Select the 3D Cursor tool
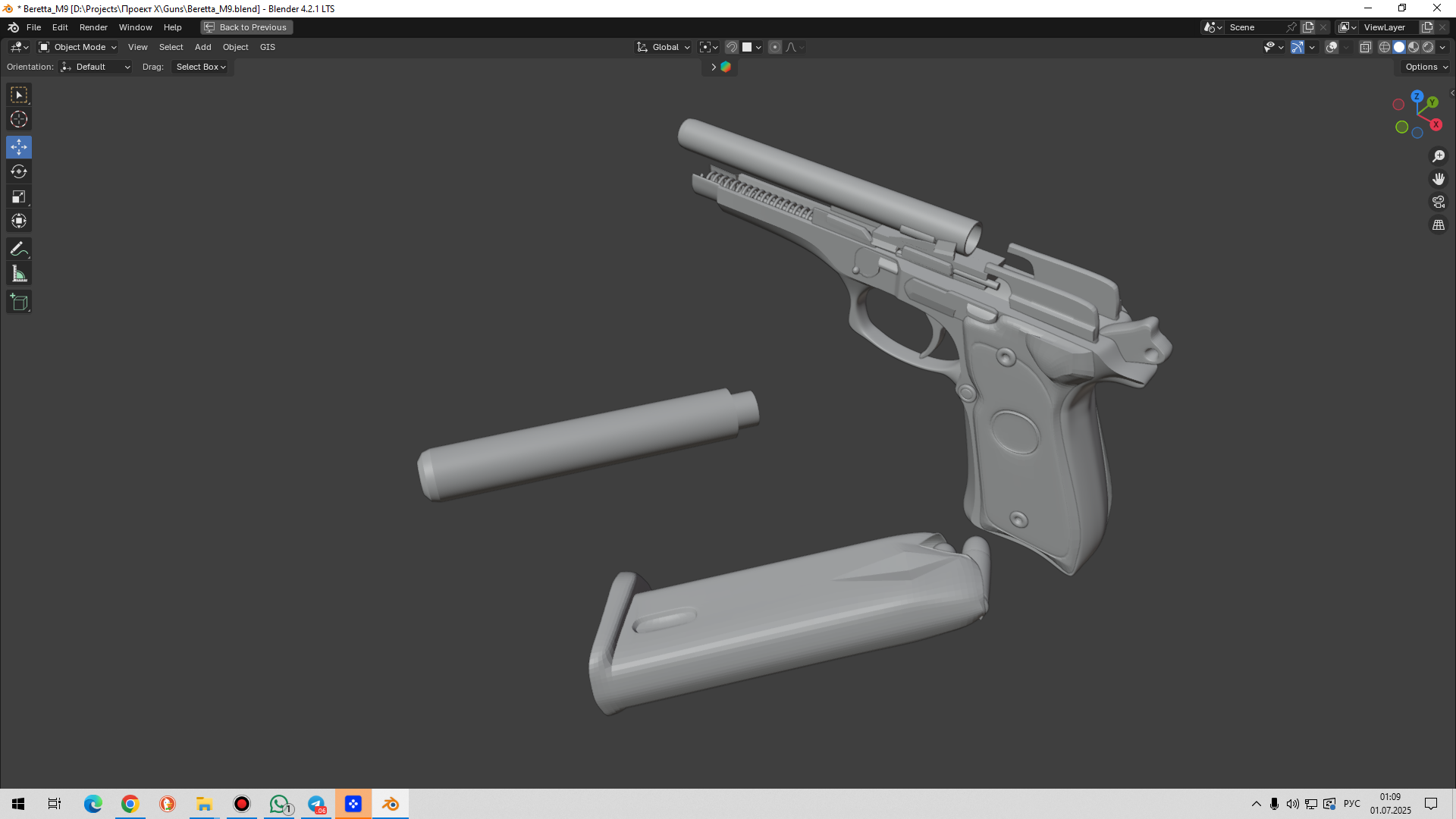Image resolution: width=1456 pixels, height=819 pixels. (x=19, y=120)
